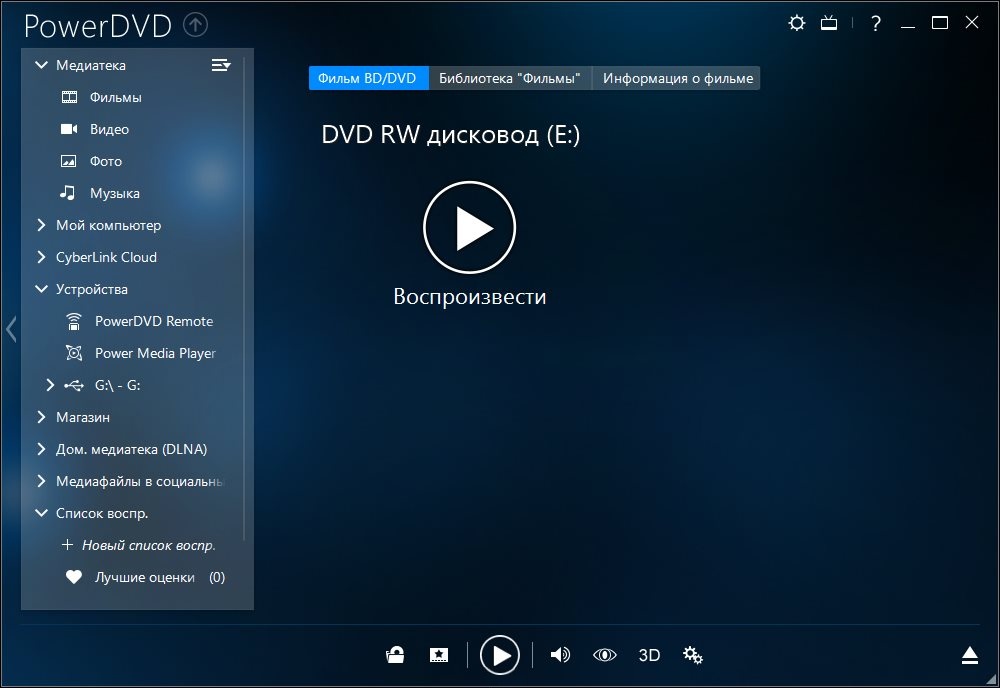Collapse the sidebar with left arrow
Image resolution: width=1000 pixels, height=688 pixels.
[x=11, y=329]
